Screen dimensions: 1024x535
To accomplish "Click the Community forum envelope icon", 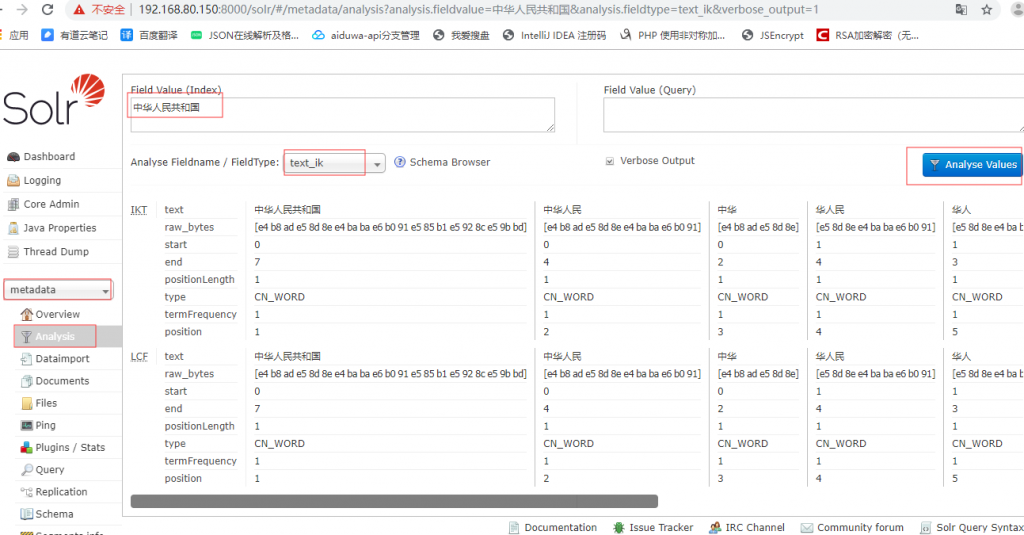I will (807, 528).
